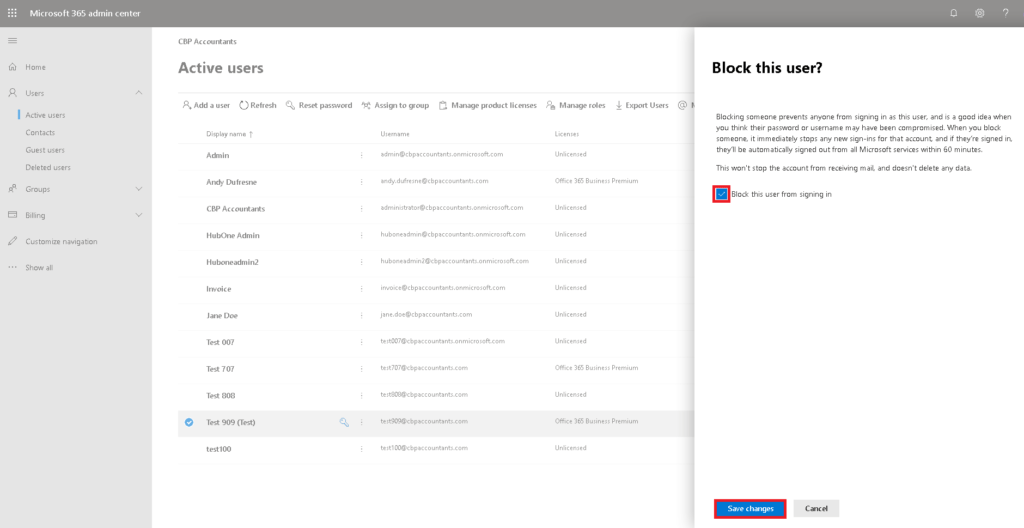Image resolution: width=1024 pixels, height=528 pixels.
Task: Go to Deleted users in sidebar
Action: pyautogui.click(x=48, y=167)
